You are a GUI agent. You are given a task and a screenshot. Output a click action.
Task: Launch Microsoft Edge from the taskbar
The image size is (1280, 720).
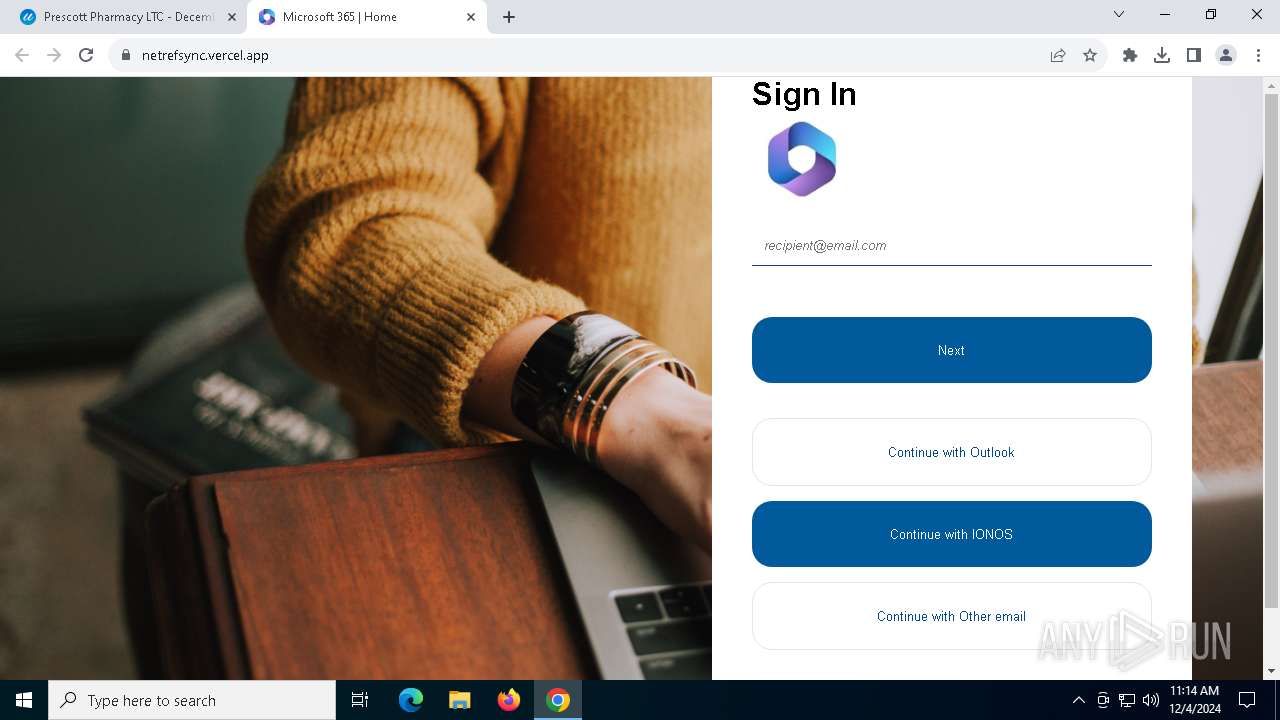pos(411,700)
